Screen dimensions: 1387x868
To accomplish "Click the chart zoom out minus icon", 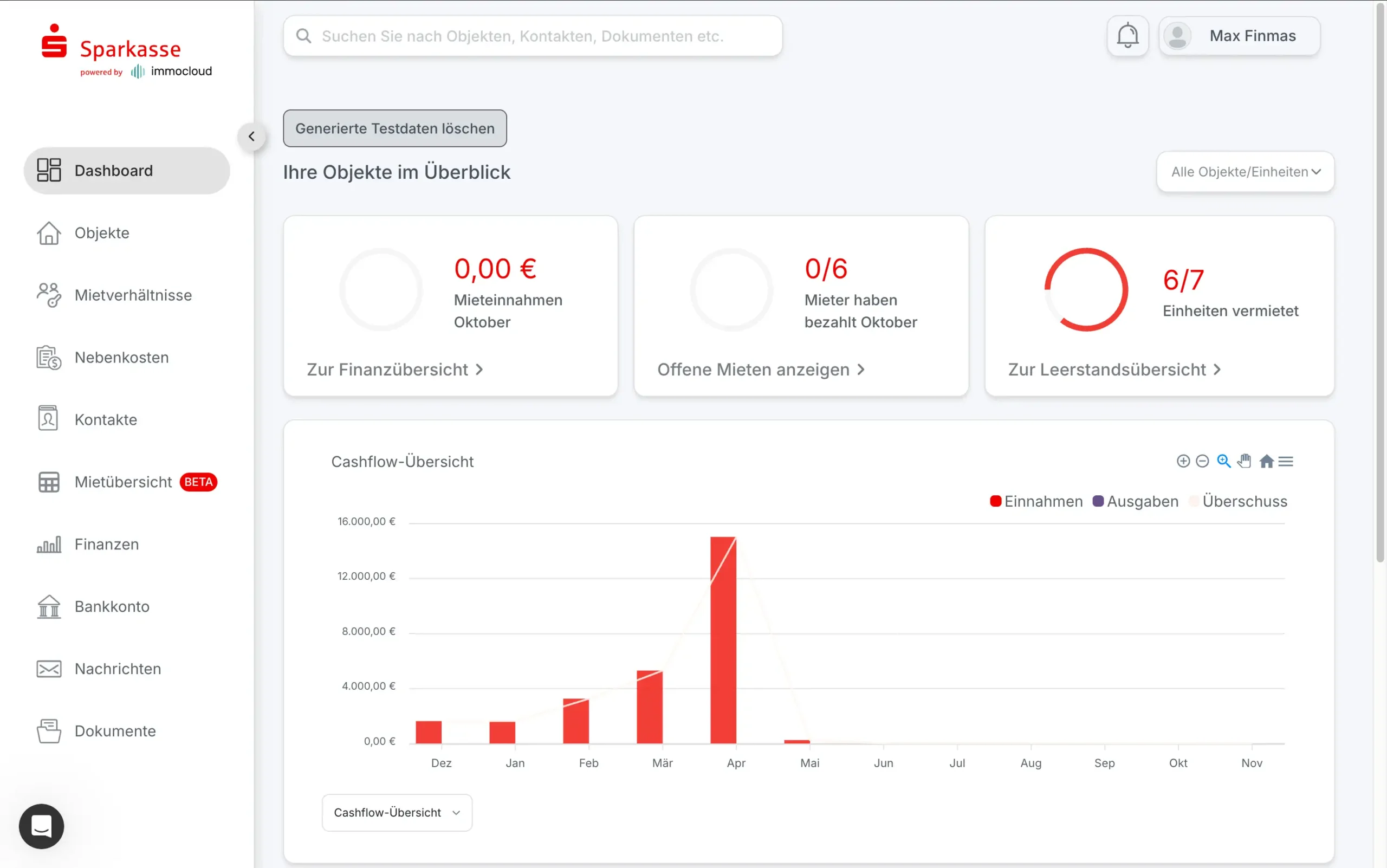I will (1202, 461).
